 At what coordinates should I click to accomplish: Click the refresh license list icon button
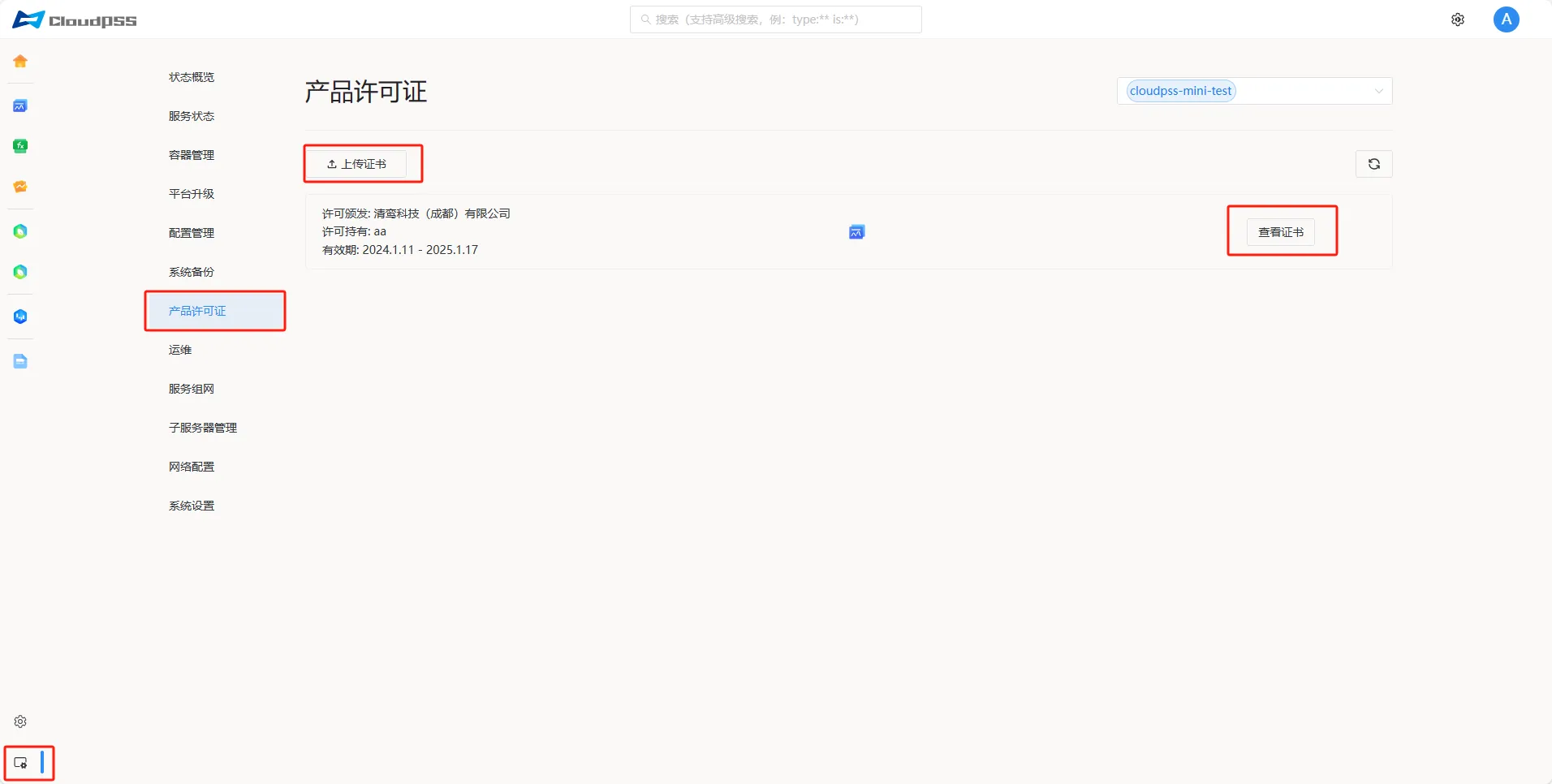click(1374, 164)
